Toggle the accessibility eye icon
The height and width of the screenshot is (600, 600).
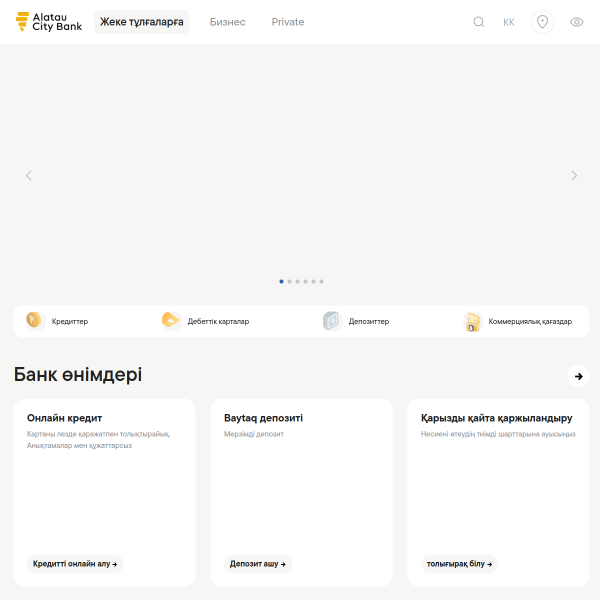[576, 22]
